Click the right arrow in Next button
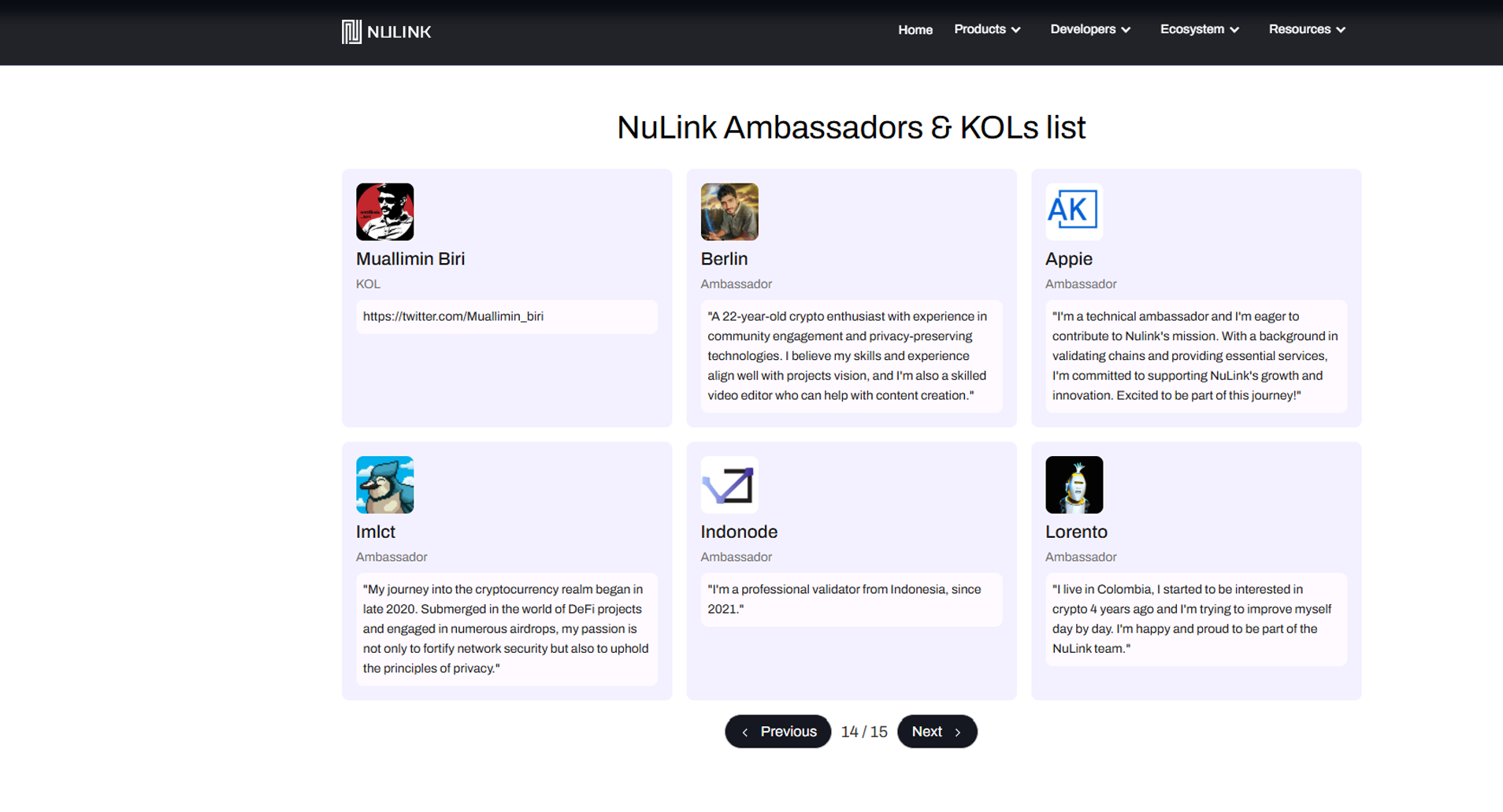The image size is (1503, 812). (958, 732)
